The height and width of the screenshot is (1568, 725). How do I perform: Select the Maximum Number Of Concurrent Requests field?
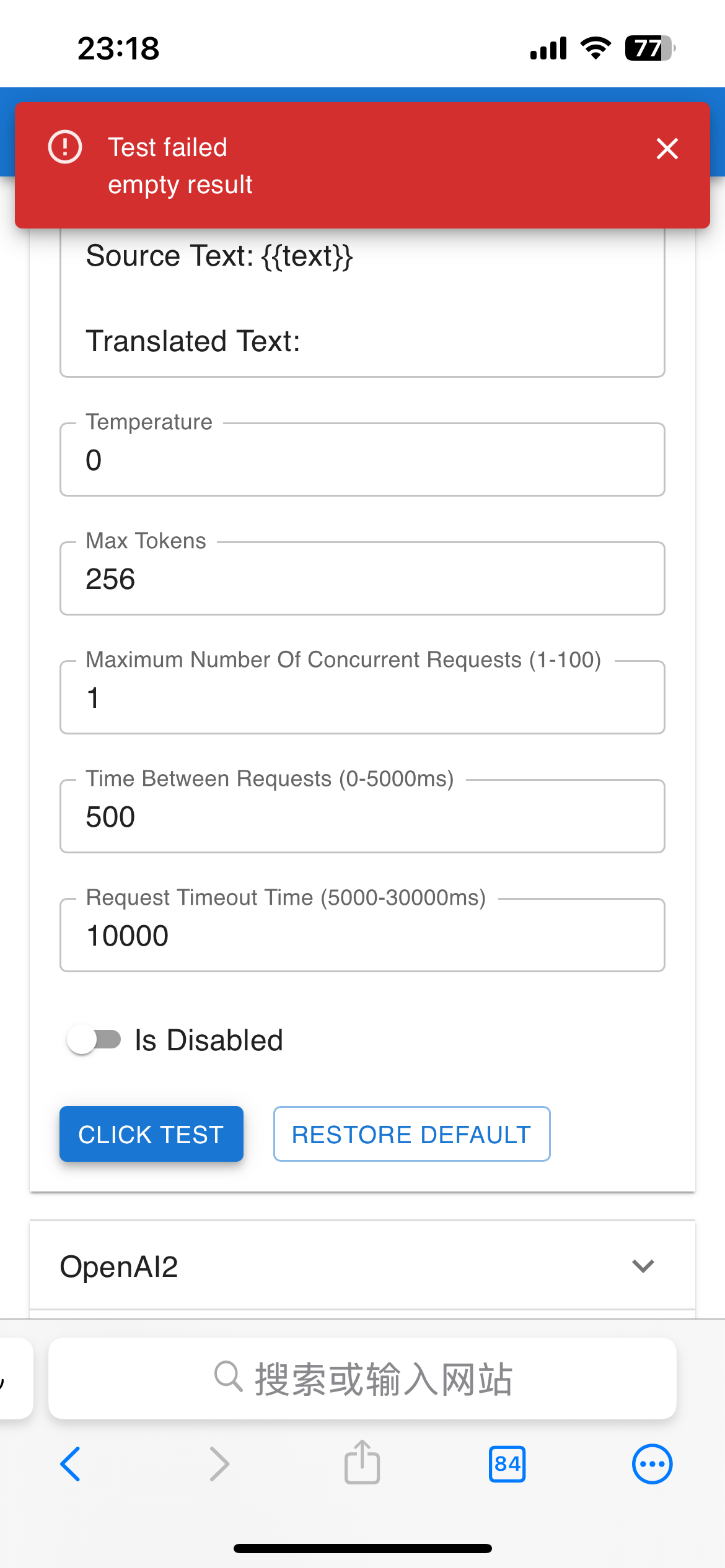click(362, 698)
